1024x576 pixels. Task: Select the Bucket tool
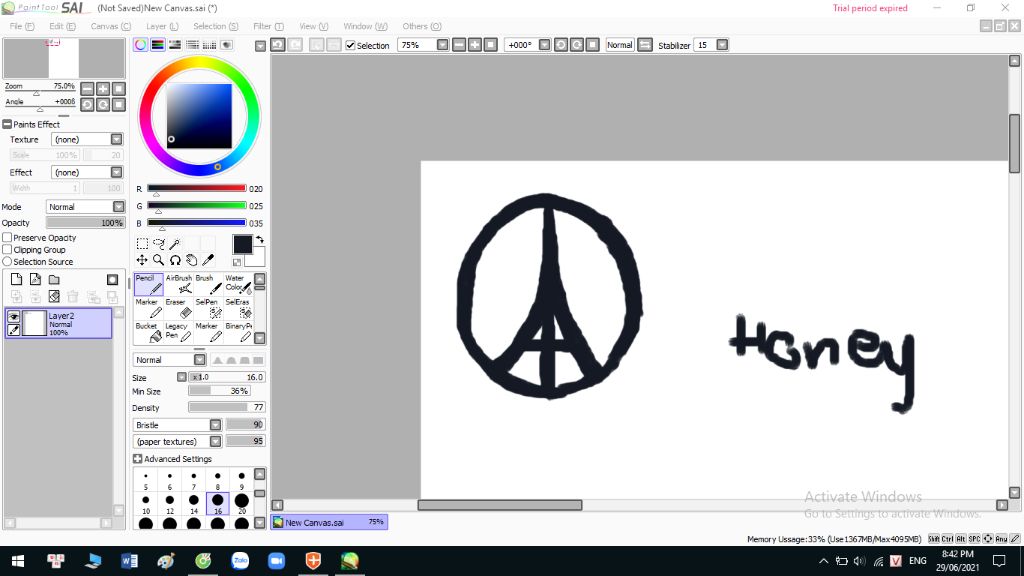tap(148, 332)
